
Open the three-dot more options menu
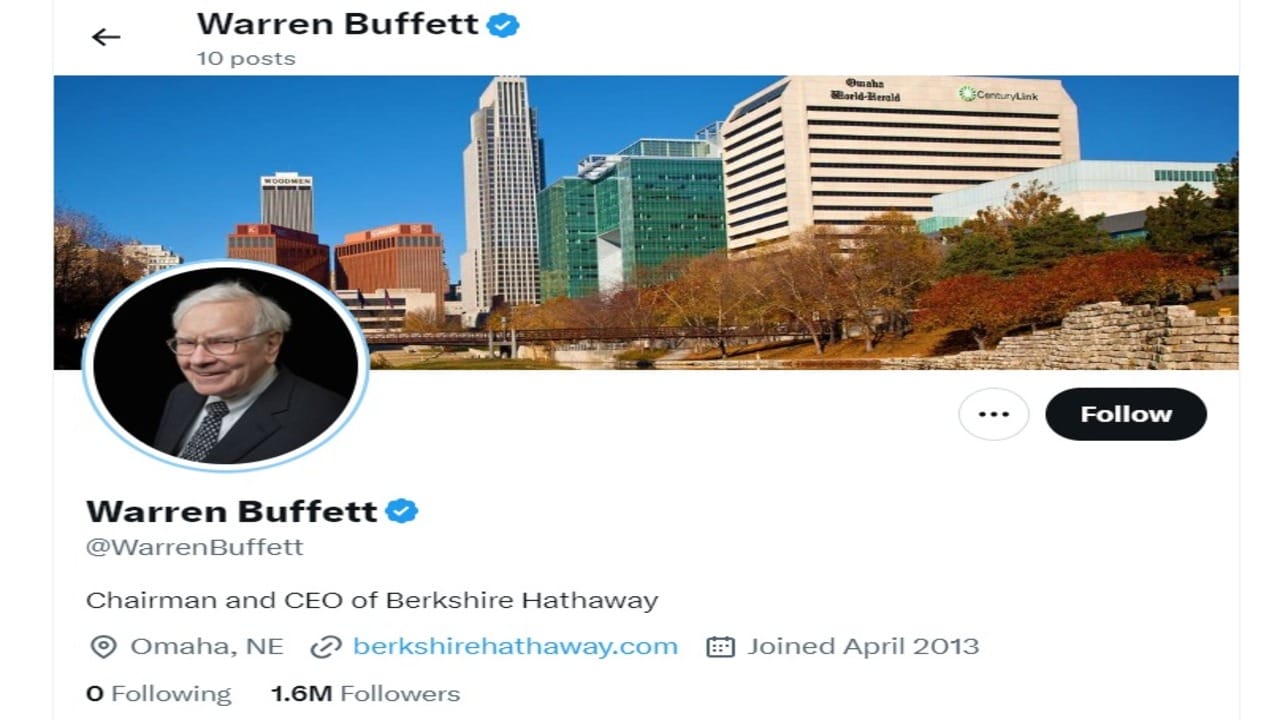pyautogui.click(x=993, y=414)
